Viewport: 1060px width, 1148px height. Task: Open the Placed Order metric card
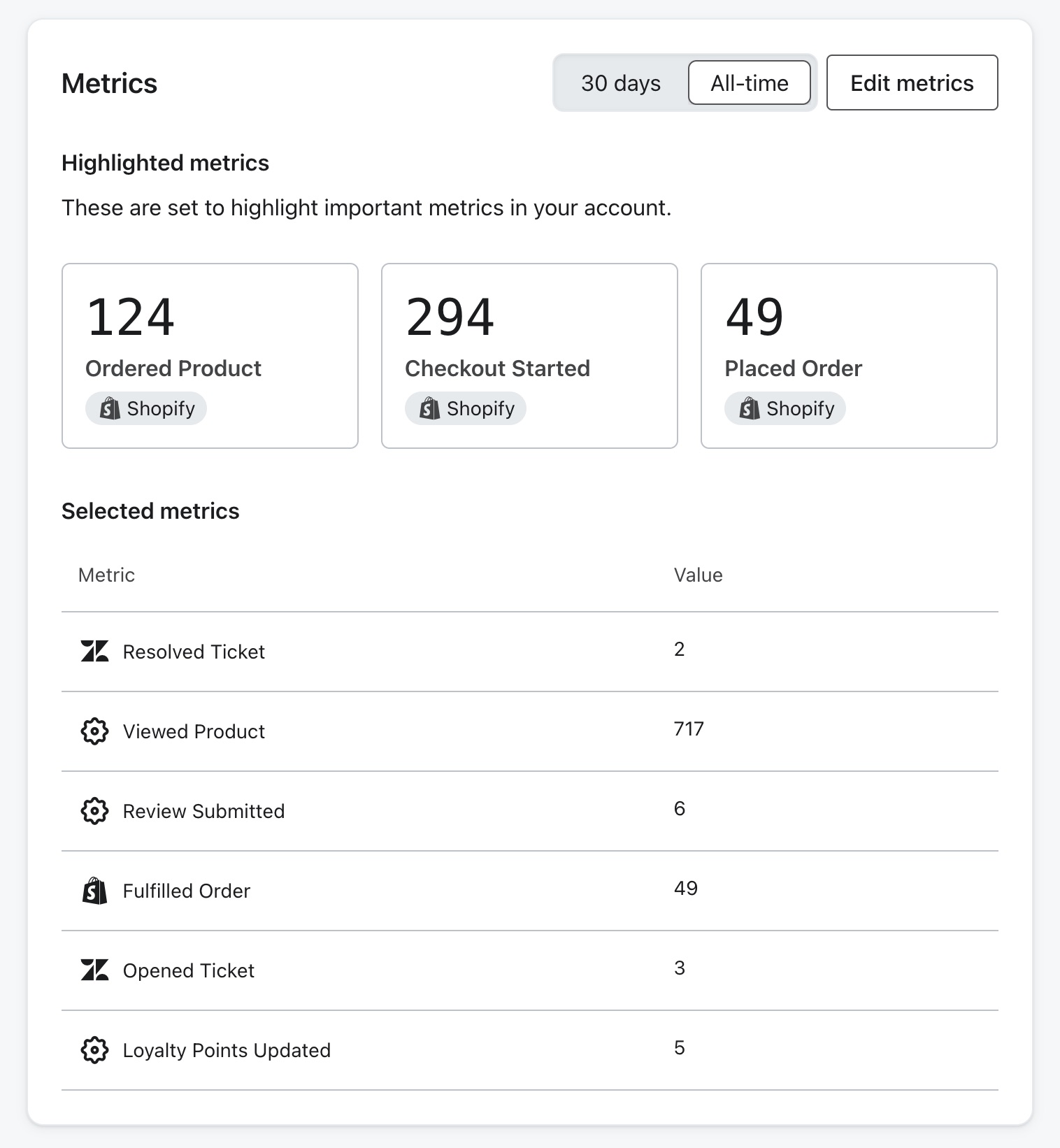(x=849, y=355)
